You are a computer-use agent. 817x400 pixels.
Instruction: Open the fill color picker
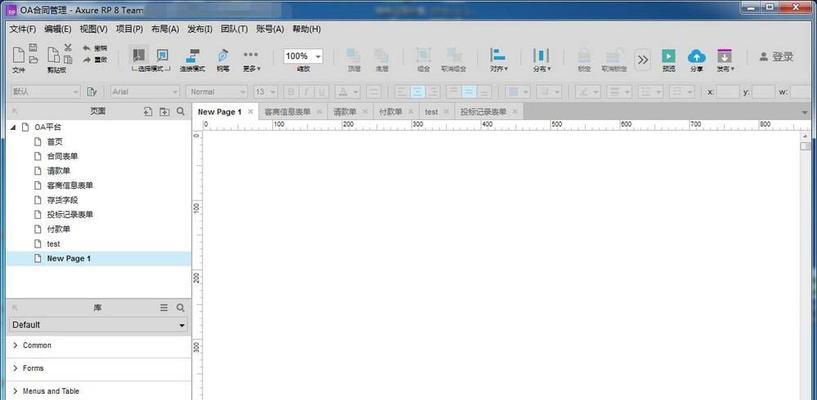tap(517, 92)
